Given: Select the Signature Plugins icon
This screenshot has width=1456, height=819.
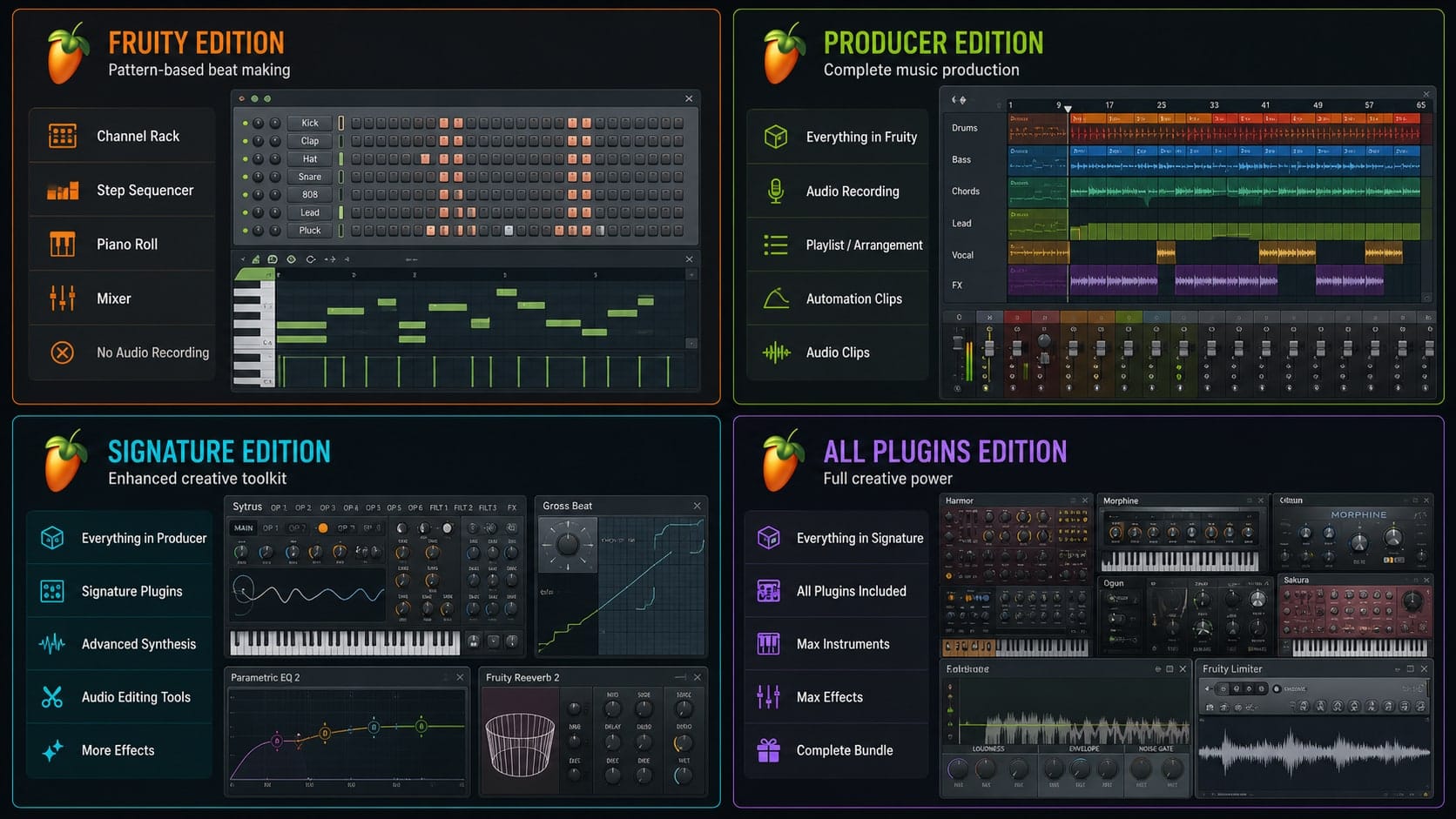Looking at the screenshot, I should point(52,591).
